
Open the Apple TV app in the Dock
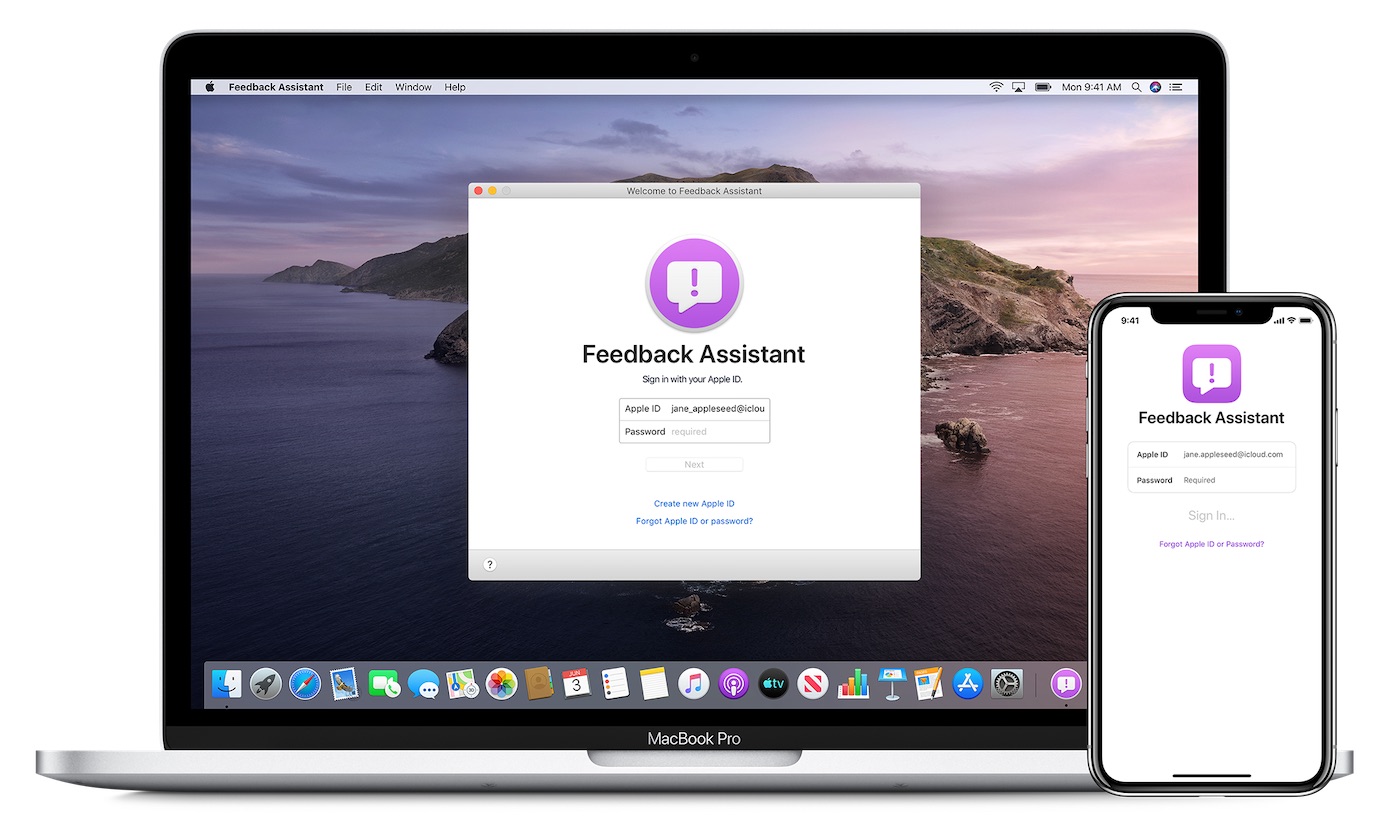pyautogui.click(x=773, y=684)
